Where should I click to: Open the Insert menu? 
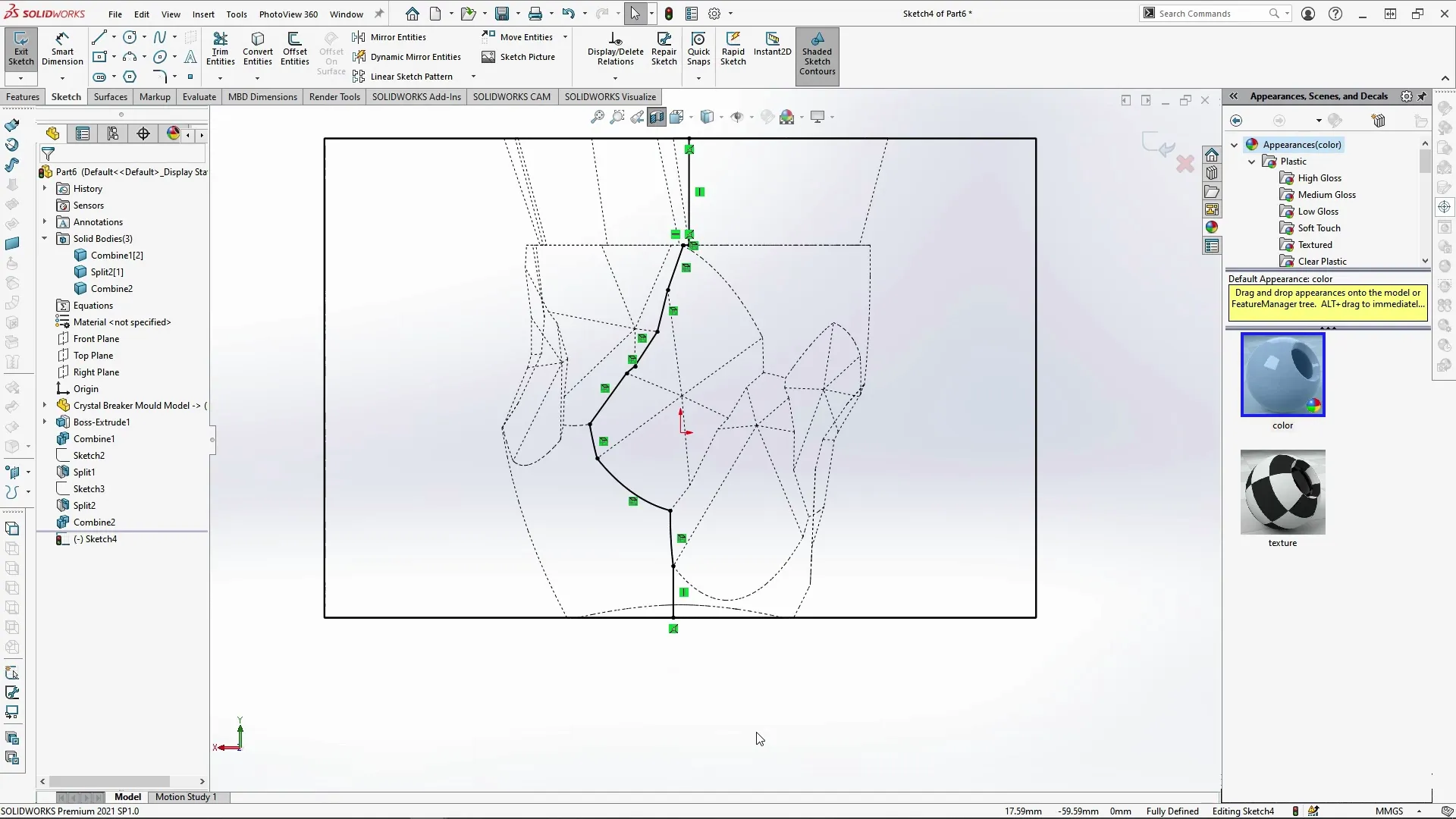click(203, 14)
